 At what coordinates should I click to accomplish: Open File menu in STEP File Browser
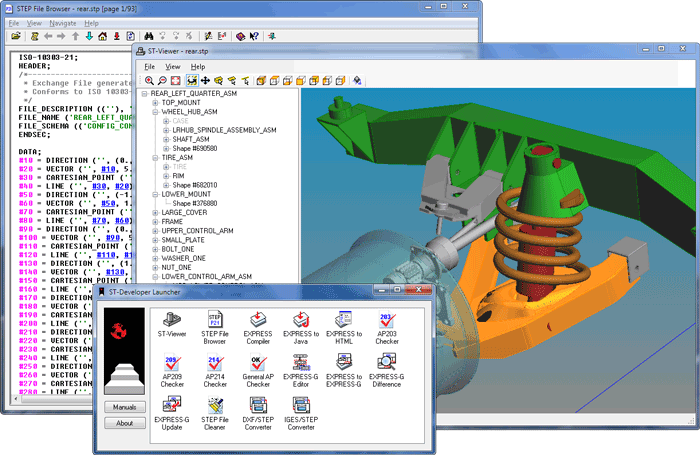[14, 23]
